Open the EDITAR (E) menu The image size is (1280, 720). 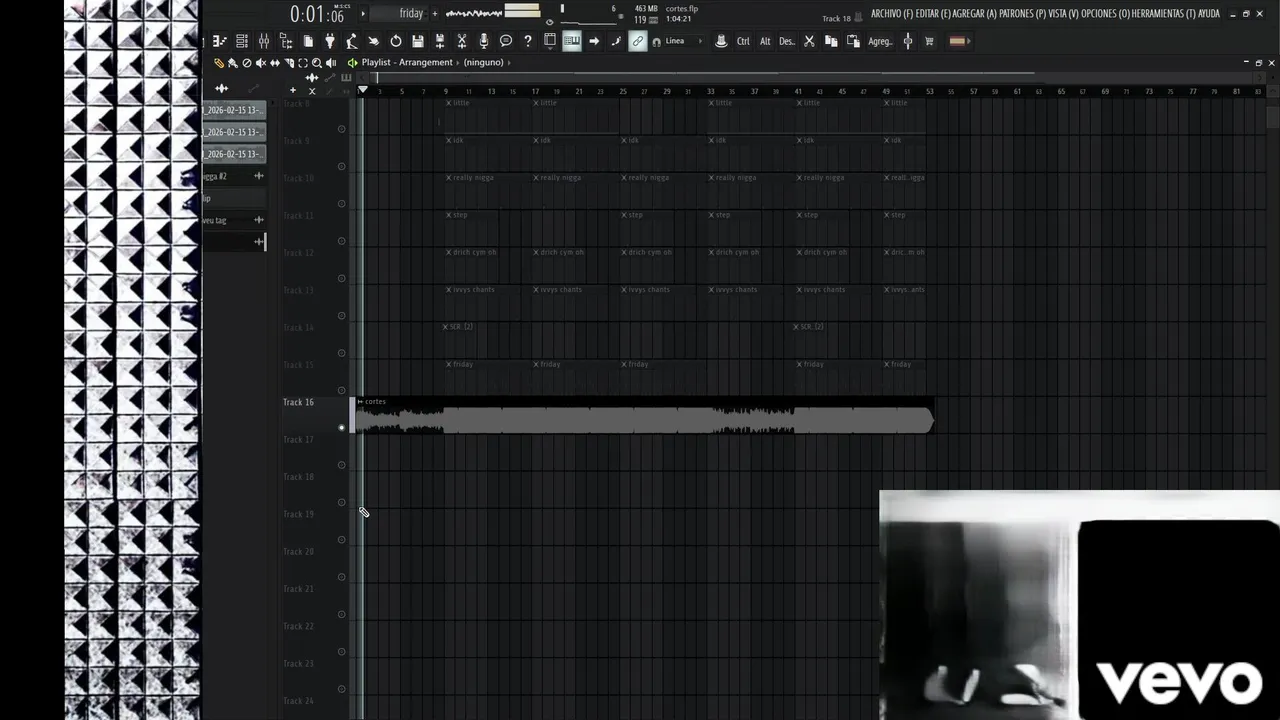(934, 14)
